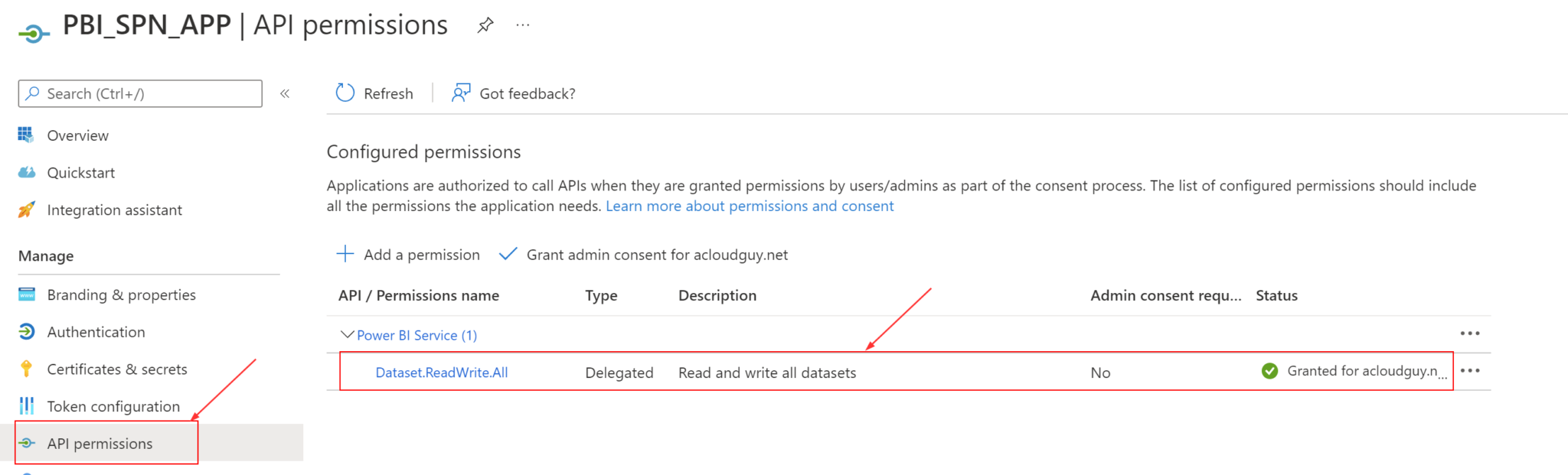The height and width of the screenshot is (475, 1568).
Task: Collapse the left navigation pane
Action: pyautogui.click(x=284, y=93)
